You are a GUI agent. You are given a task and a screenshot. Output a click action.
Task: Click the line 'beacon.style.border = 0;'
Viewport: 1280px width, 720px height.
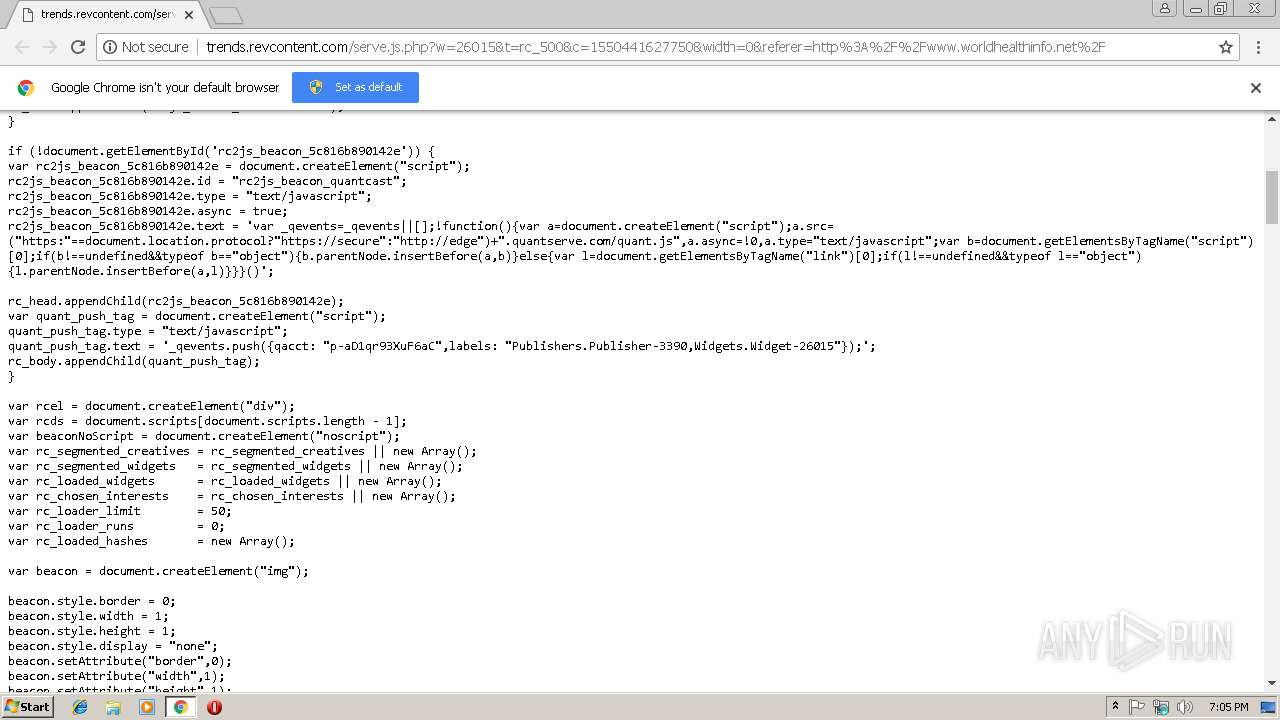click(x=92, y=601)
